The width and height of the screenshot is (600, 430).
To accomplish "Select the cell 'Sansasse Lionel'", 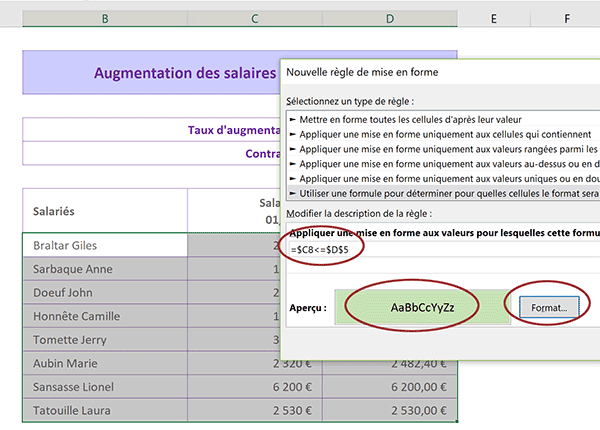I will coord(105,387).
